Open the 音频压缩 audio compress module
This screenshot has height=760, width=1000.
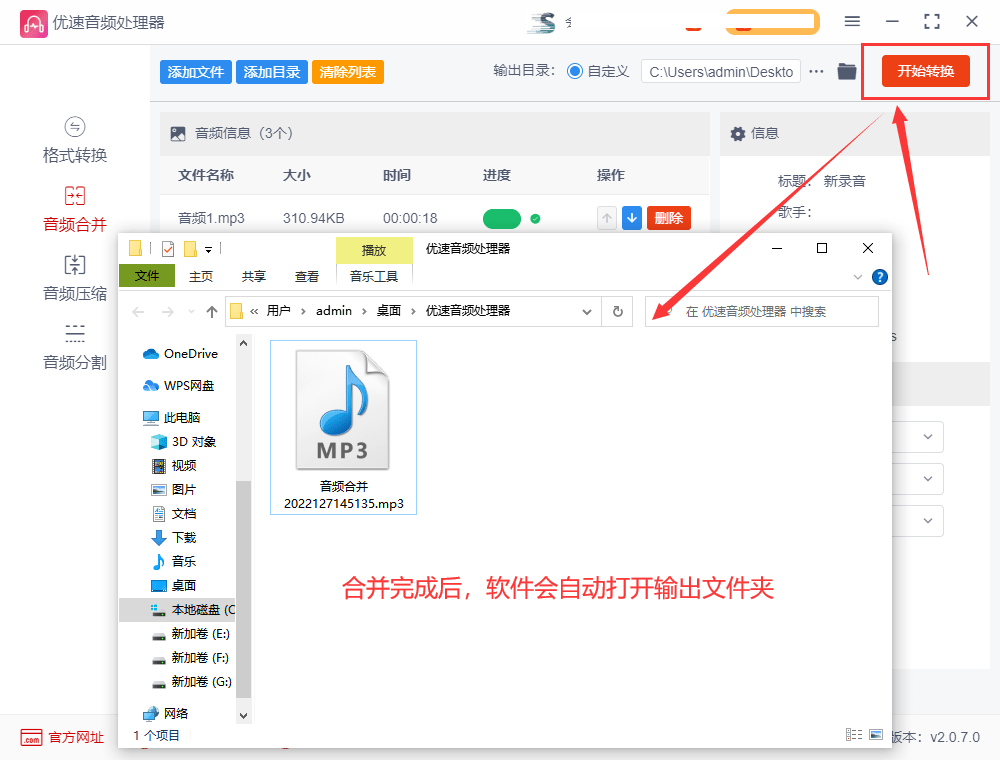pyautogui.click(x=75, y=278)
